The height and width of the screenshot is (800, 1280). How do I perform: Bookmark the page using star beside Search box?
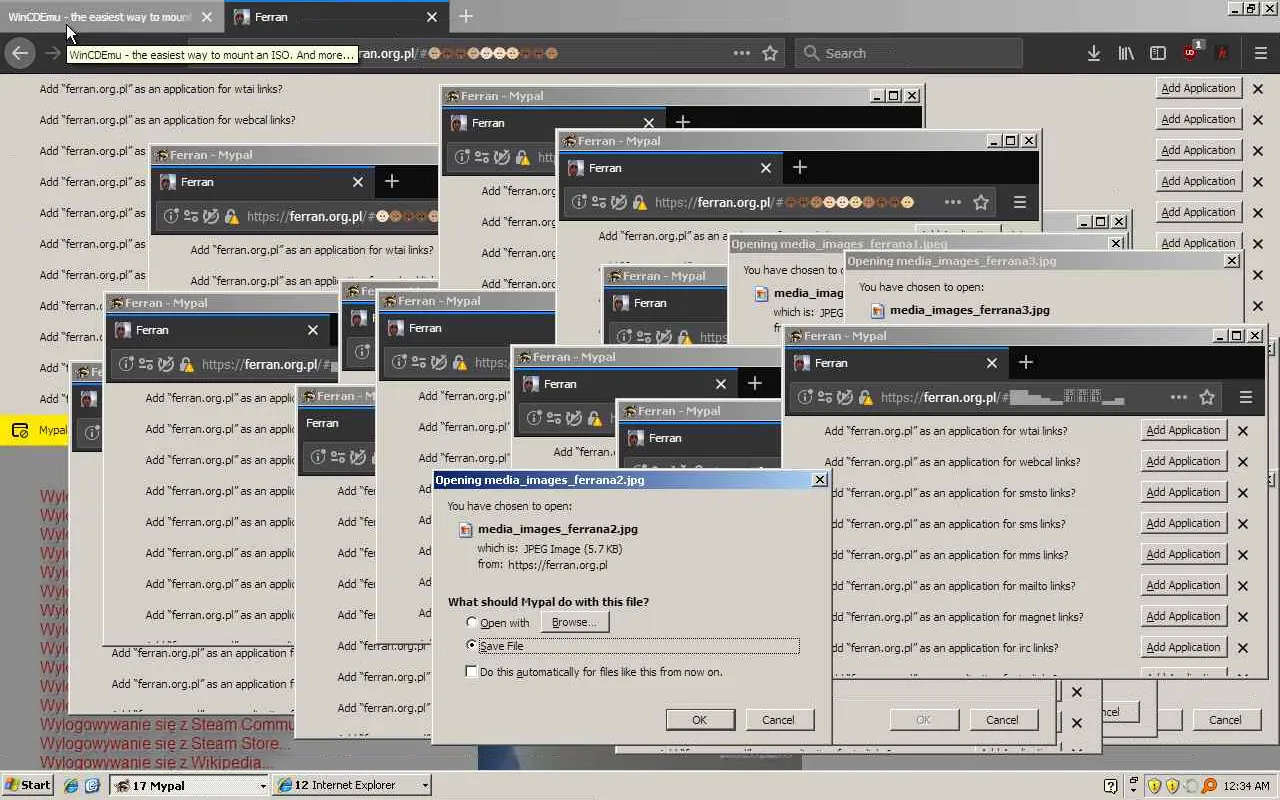770,54
